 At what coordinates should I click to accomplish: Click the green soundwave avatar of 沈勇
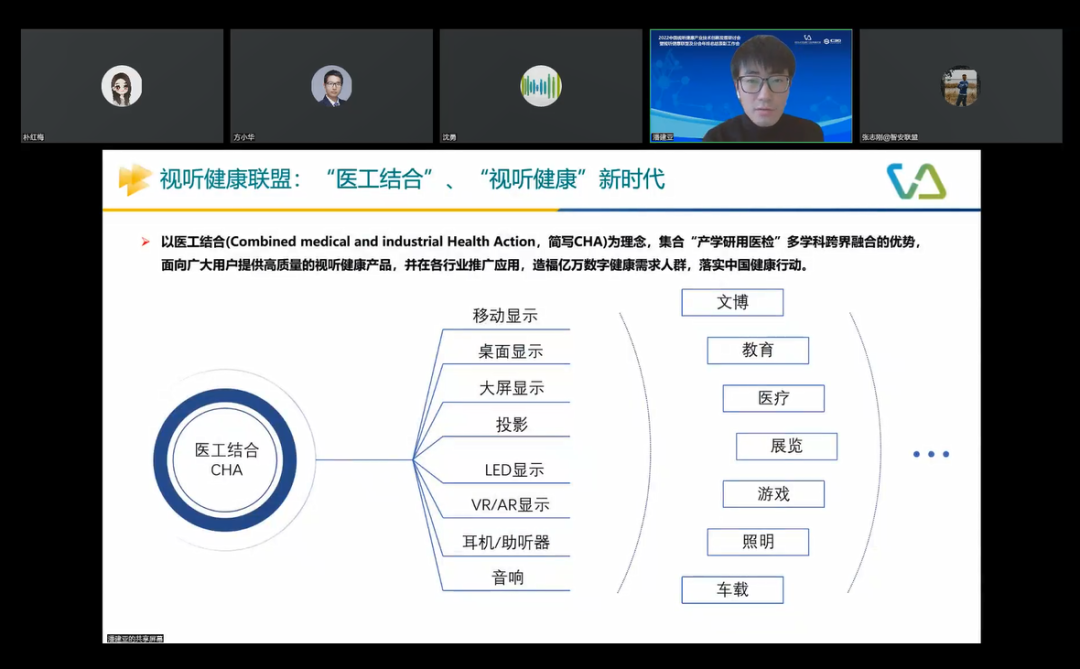point(541,86)
